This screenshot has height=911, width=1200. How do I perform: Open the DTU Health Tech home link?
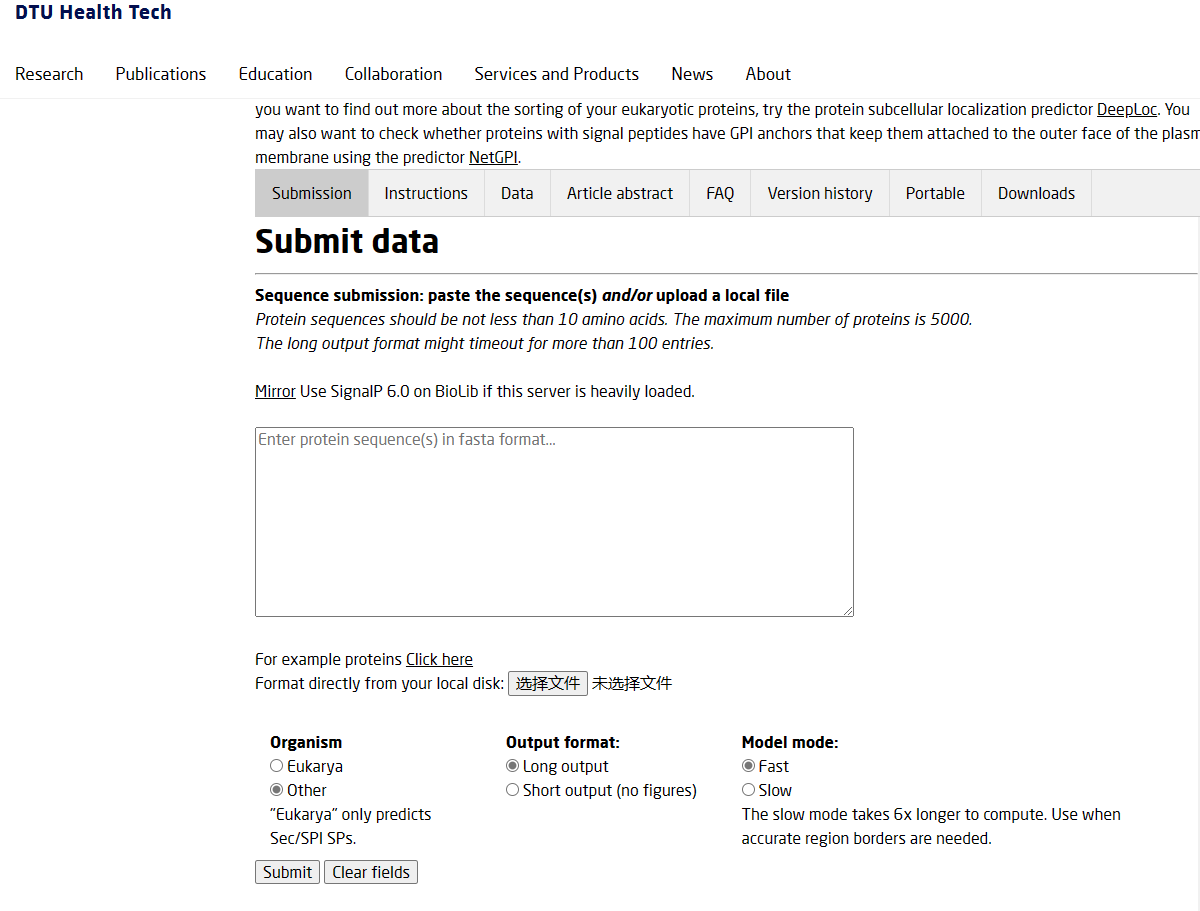click(93, 13)
